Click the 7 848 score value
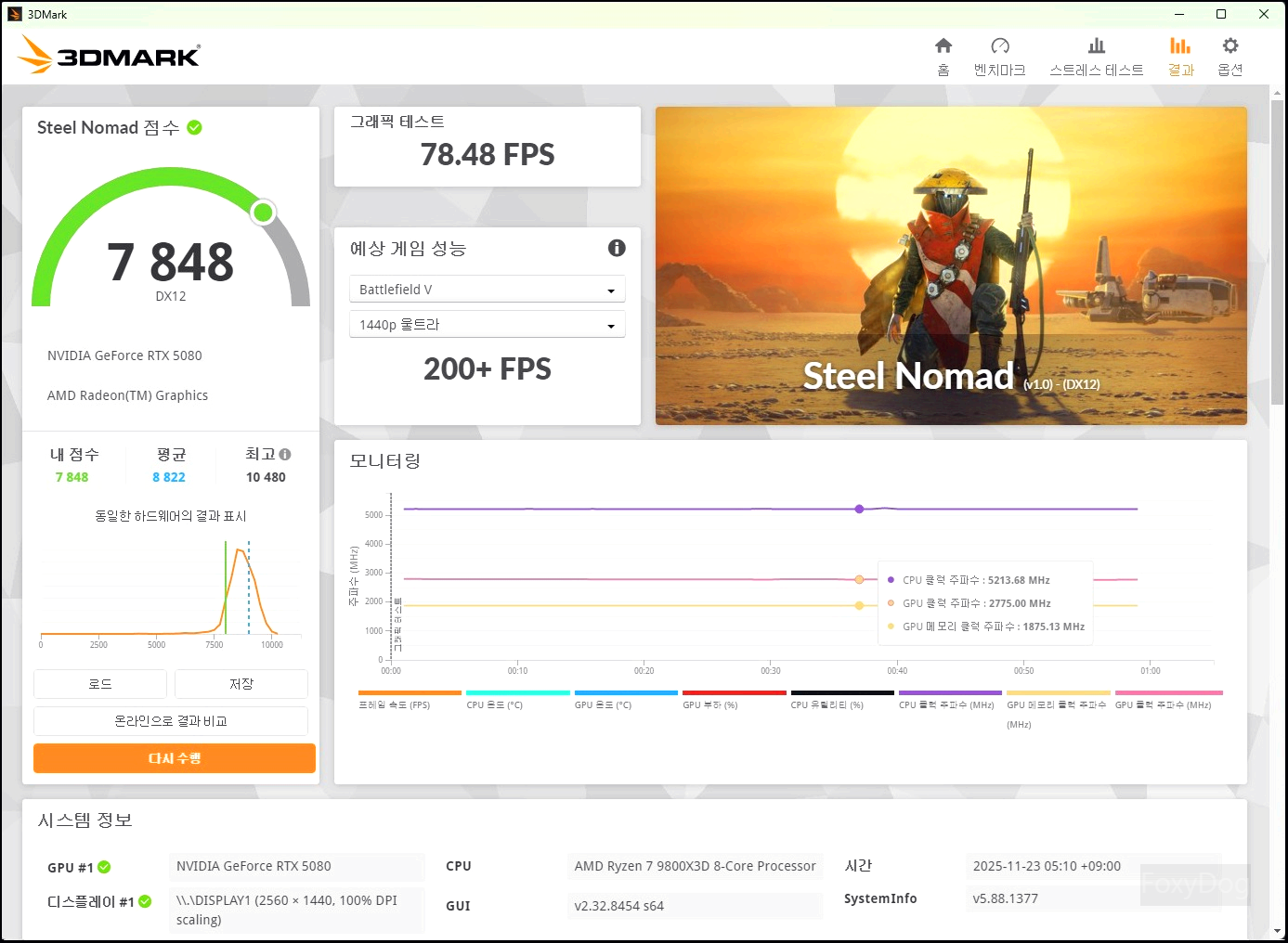 171,262
